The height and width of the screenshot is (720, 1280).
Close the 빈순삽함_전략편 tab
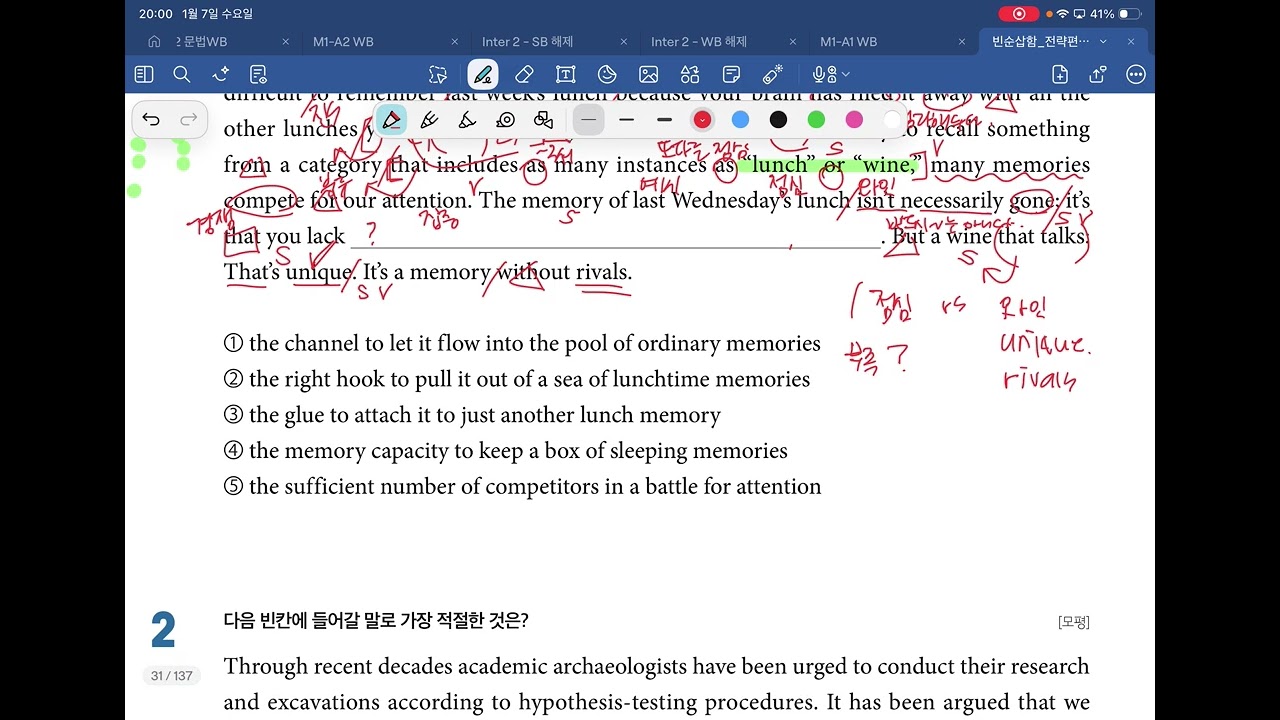pyautogui.click(x=1131, y=42)
